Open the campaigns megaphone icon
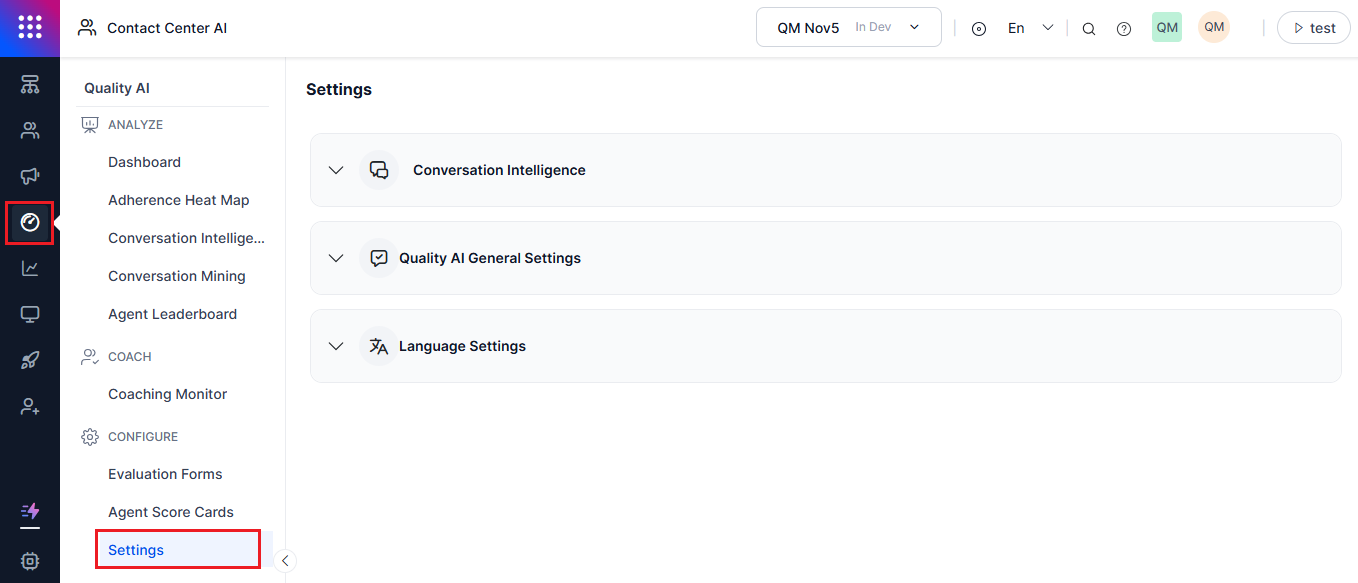Viewport: 1358px width, 583px height. [x=30, y=176]
